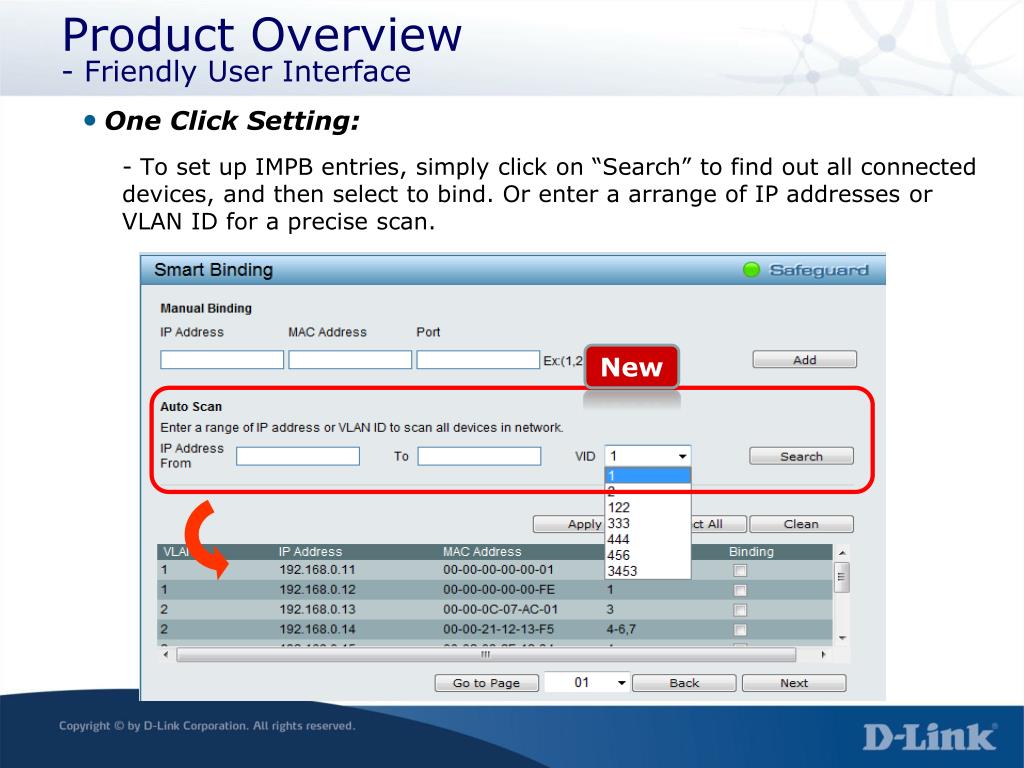Tick Binding checkbox for 192.168.0.13

pos(739,610)
